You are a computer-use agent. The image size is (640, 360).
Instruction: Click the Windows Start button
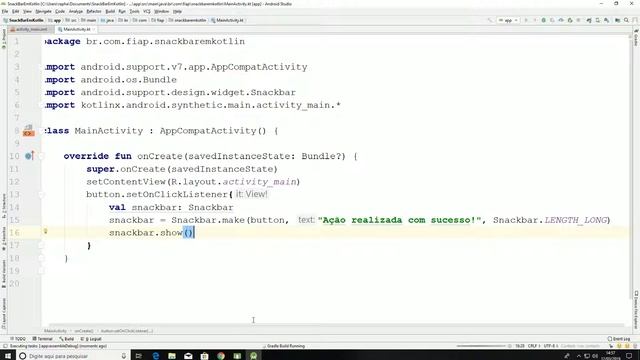coord(8,356)
